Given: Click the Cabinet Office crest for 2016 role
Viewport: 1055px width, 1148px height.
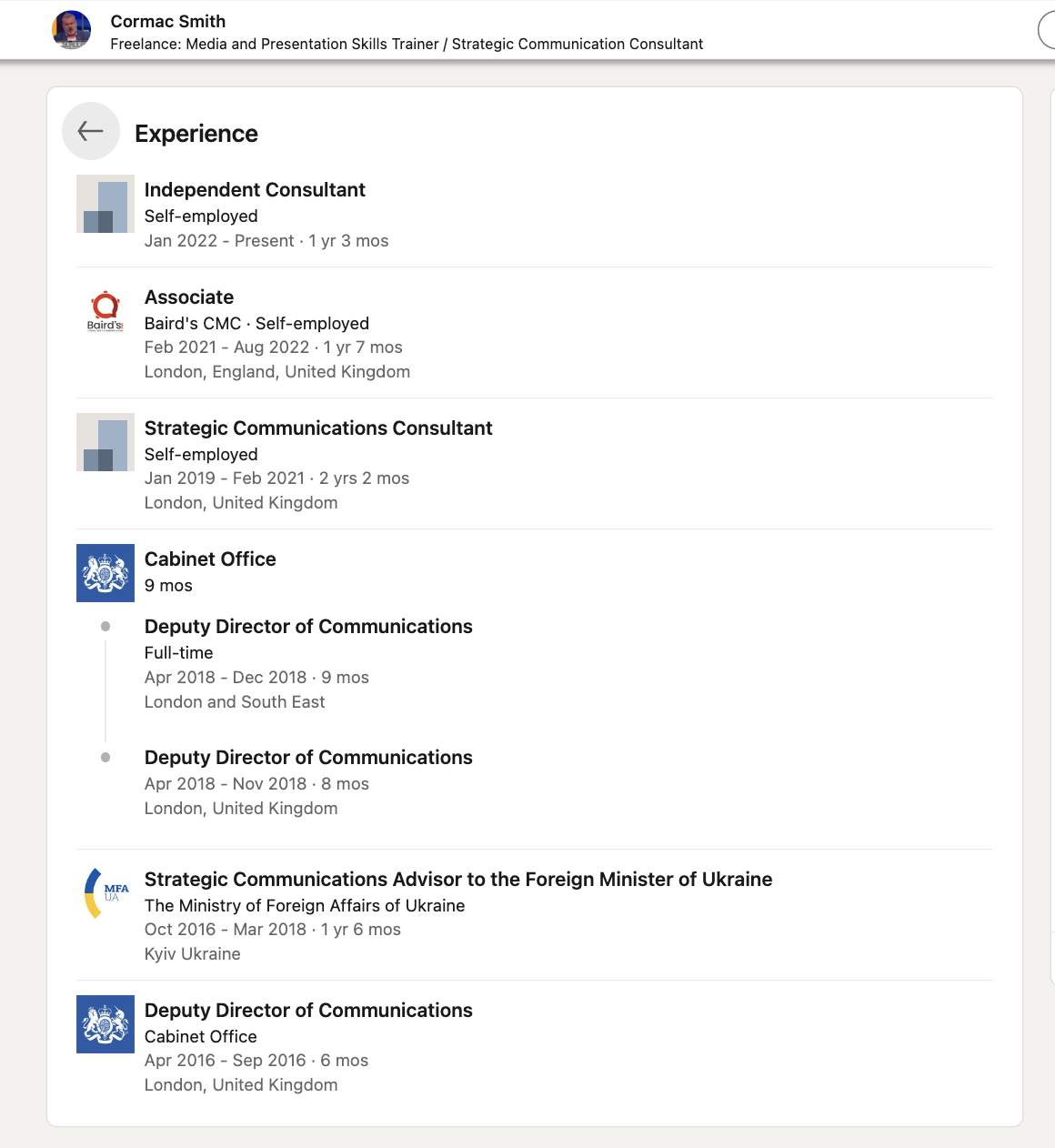Looking at the screenshot, I should coord(105,1024).
